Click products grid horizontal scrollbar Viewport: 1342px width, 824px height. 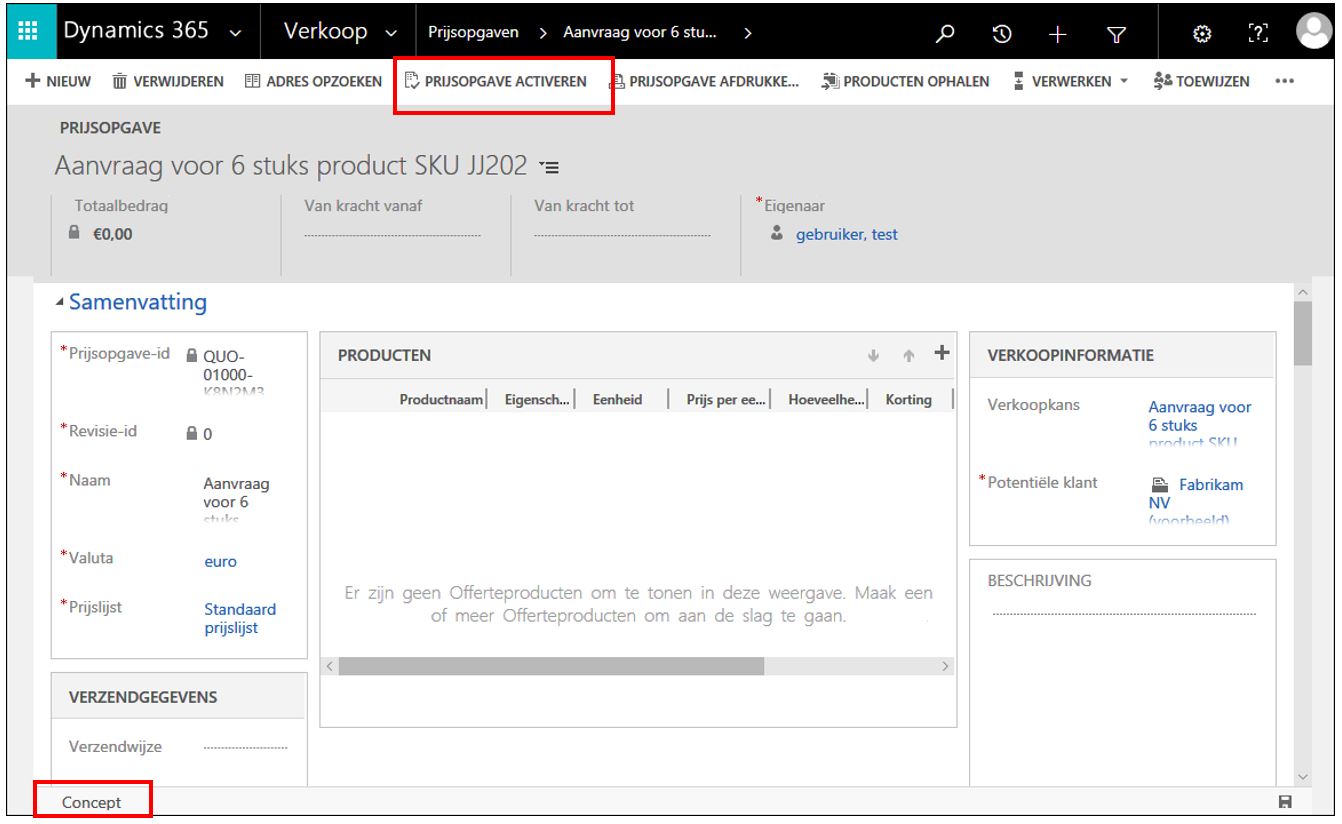551,666
